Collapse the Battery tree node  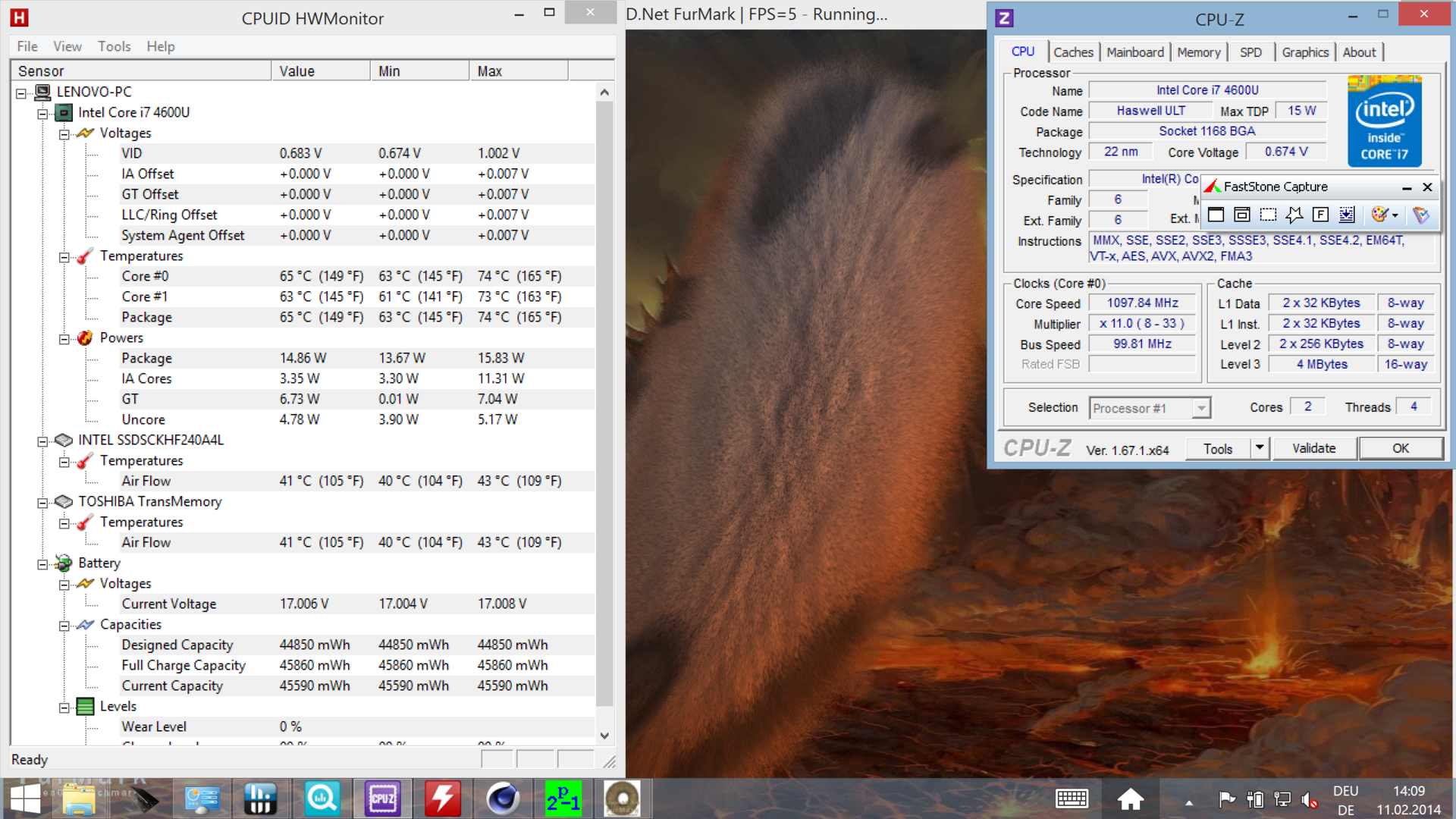click(43, 564)
